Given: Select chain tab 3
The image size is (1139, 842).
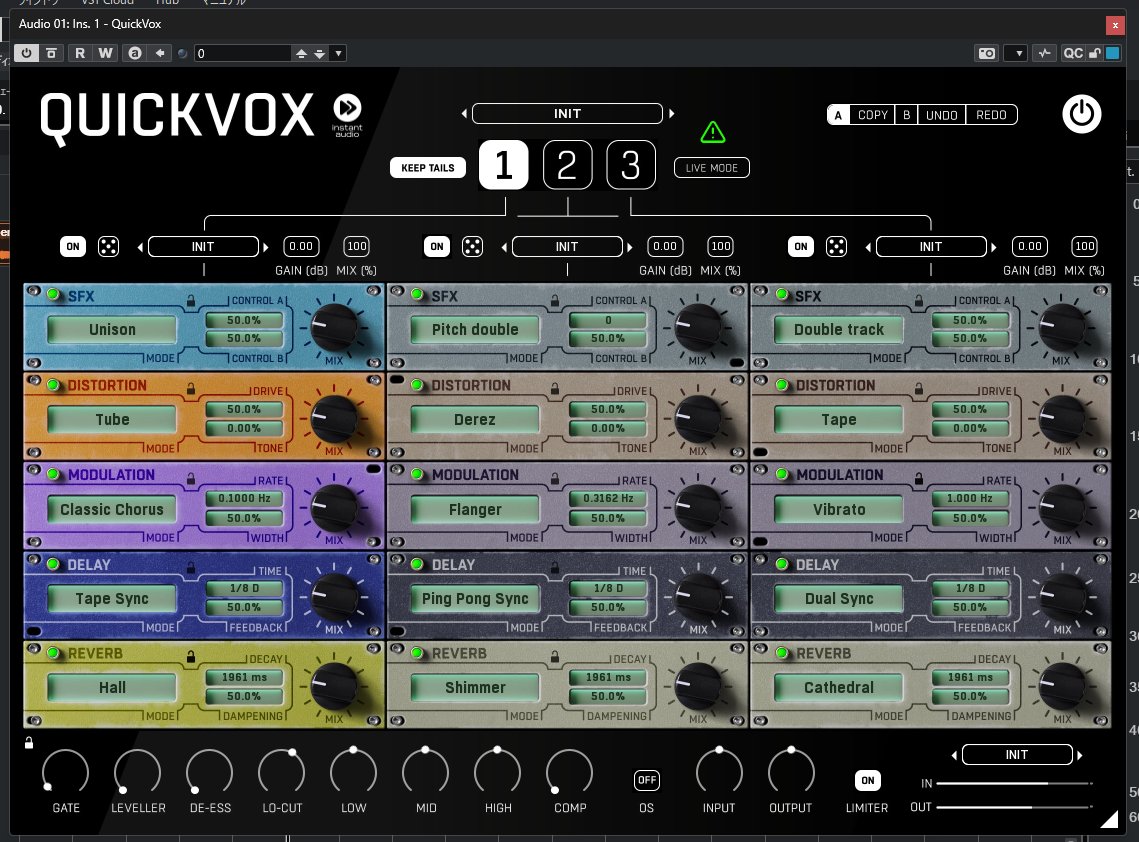Looking at the screenshot, I should pyautogui.click(x=631, y=165).
